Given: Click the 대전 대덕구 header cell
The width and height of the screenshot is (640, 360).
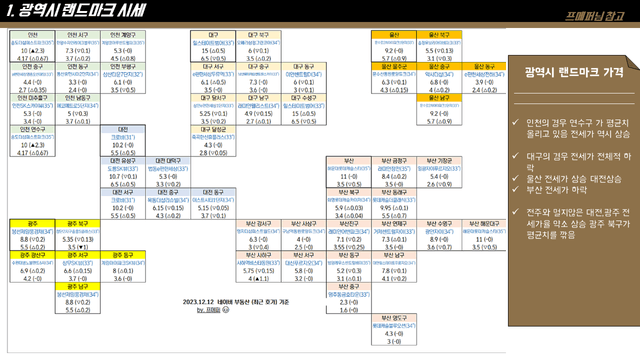Looking at the screenshot, I should (168, 161).
